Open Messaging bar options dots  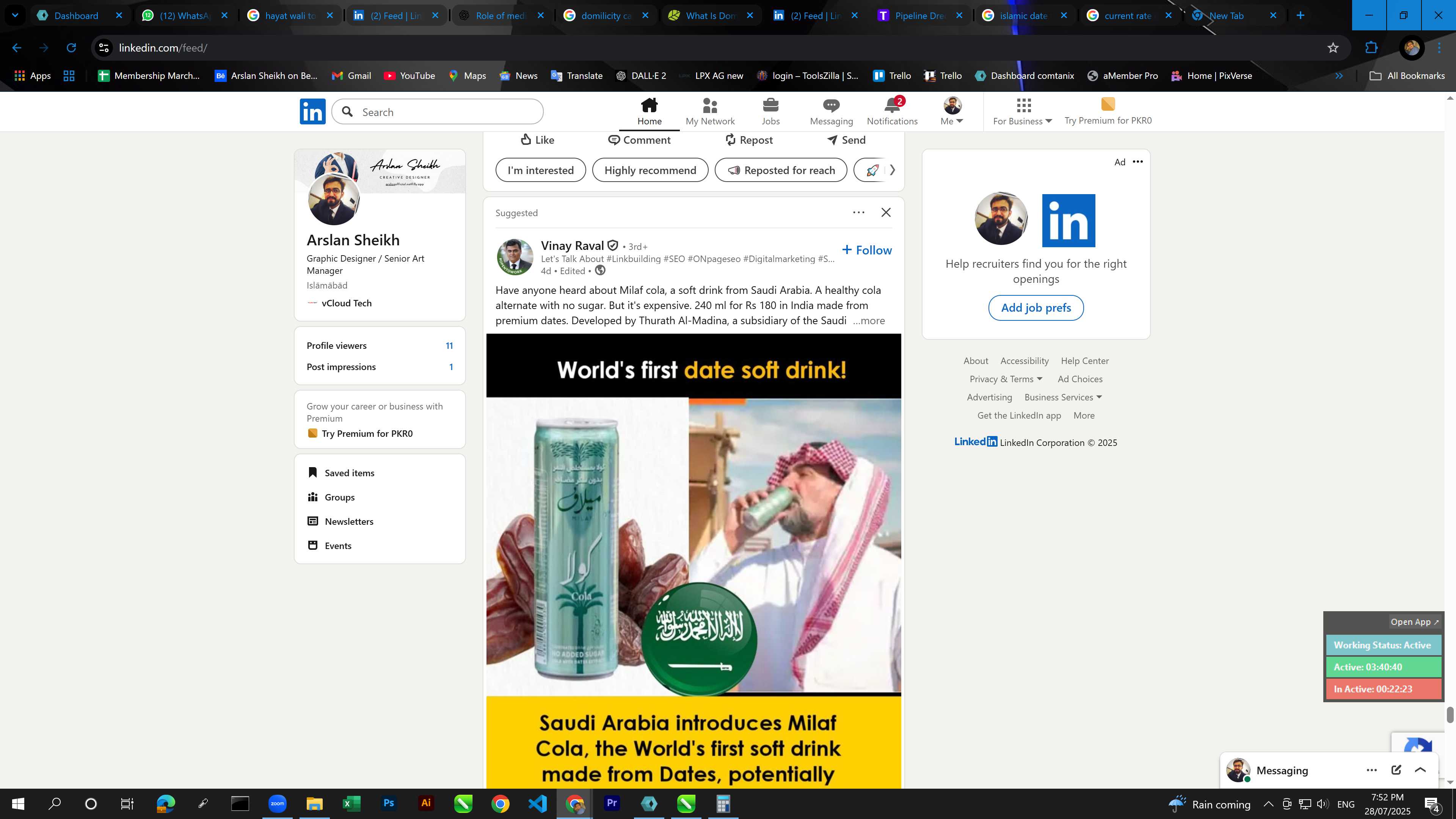tap(1371, 770)
